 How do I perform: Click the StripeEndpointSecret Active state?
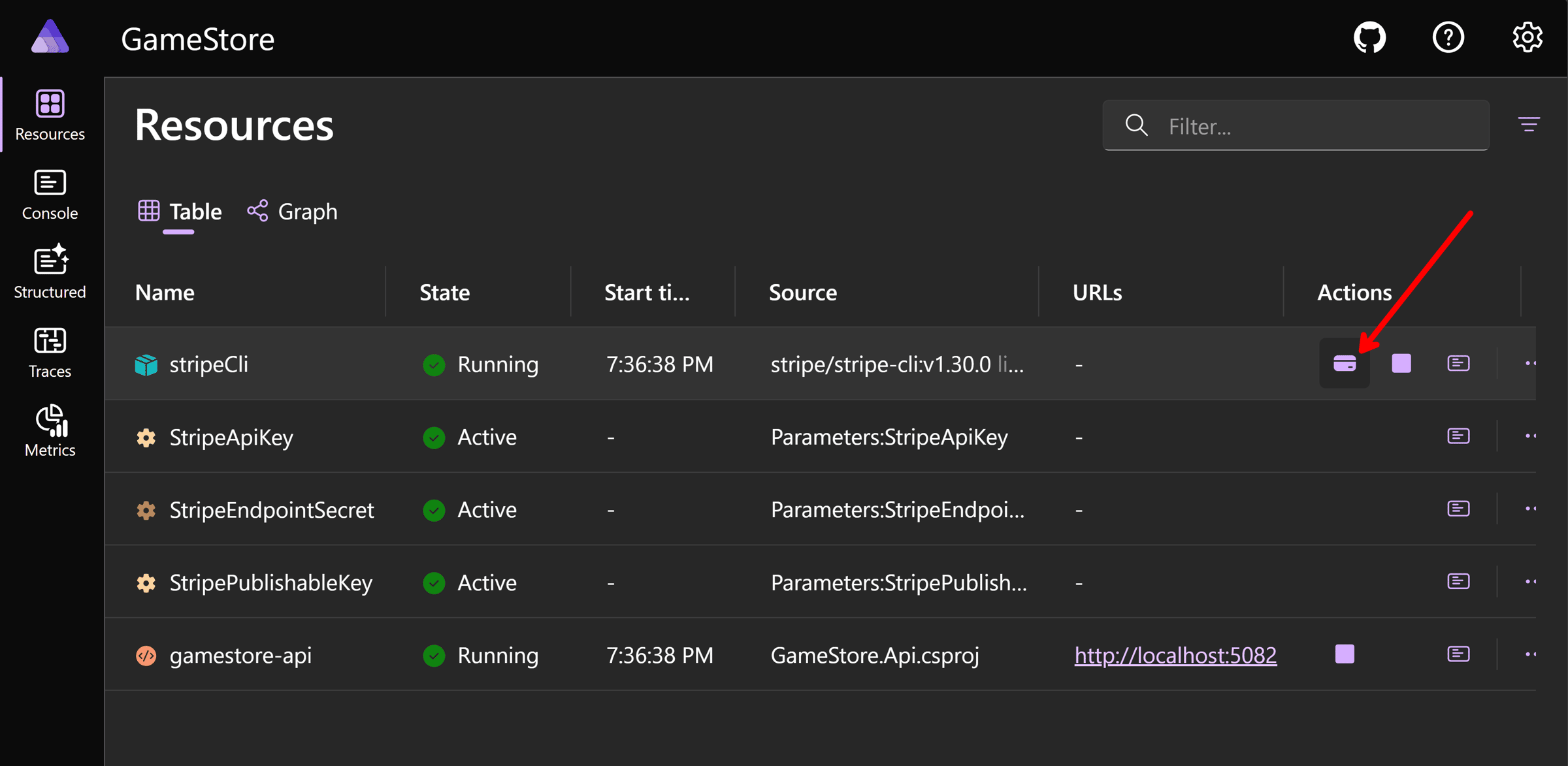pyautogui.click(x=470, y=509)
